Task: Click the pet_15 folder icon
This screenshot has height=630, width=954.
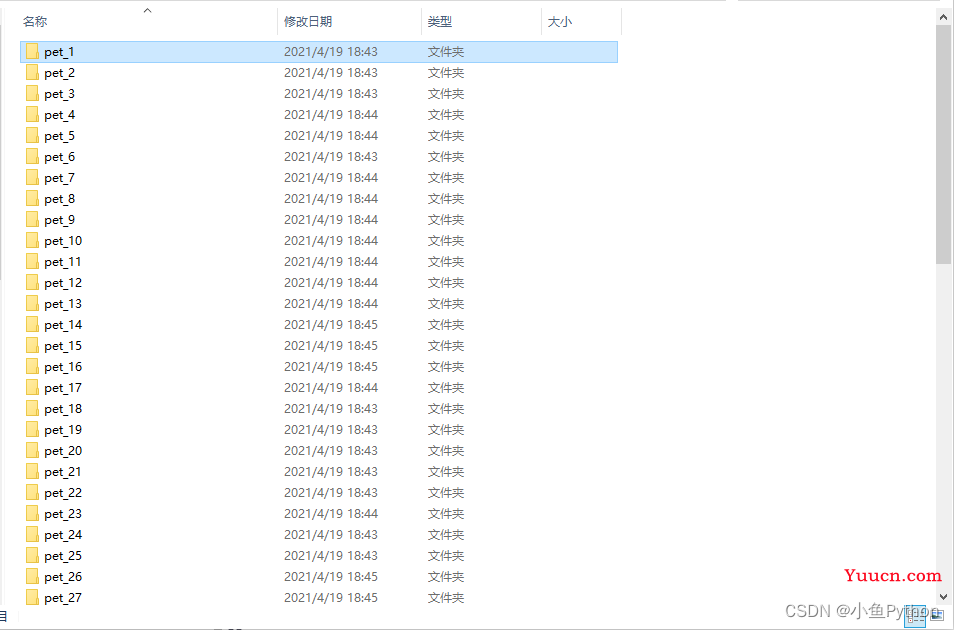Action: pyautogui.click(x=32, y=346)
